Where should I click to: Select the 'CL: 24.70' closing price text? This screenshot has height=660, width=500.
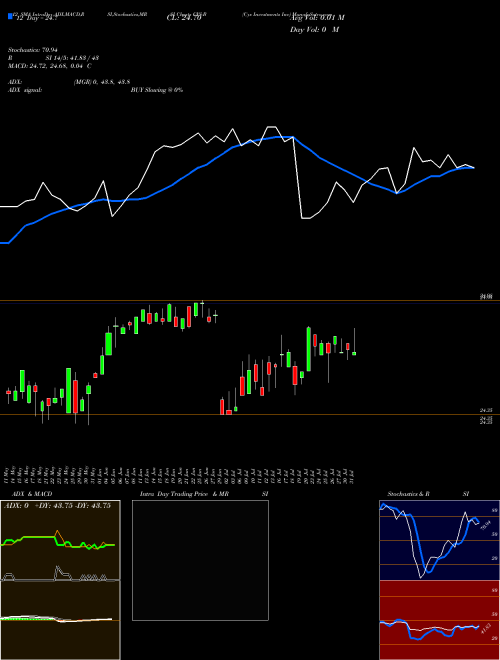184,18
